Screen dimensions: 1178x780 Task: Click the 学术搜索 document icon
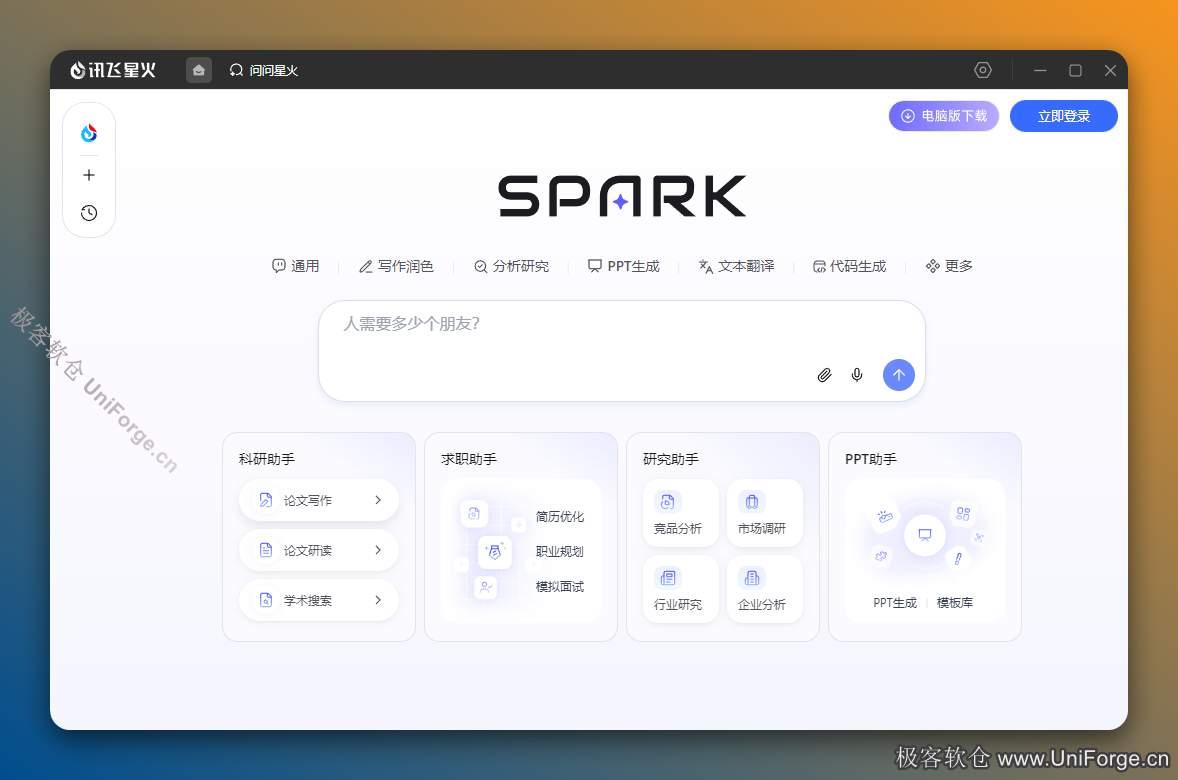pos(265,600)
